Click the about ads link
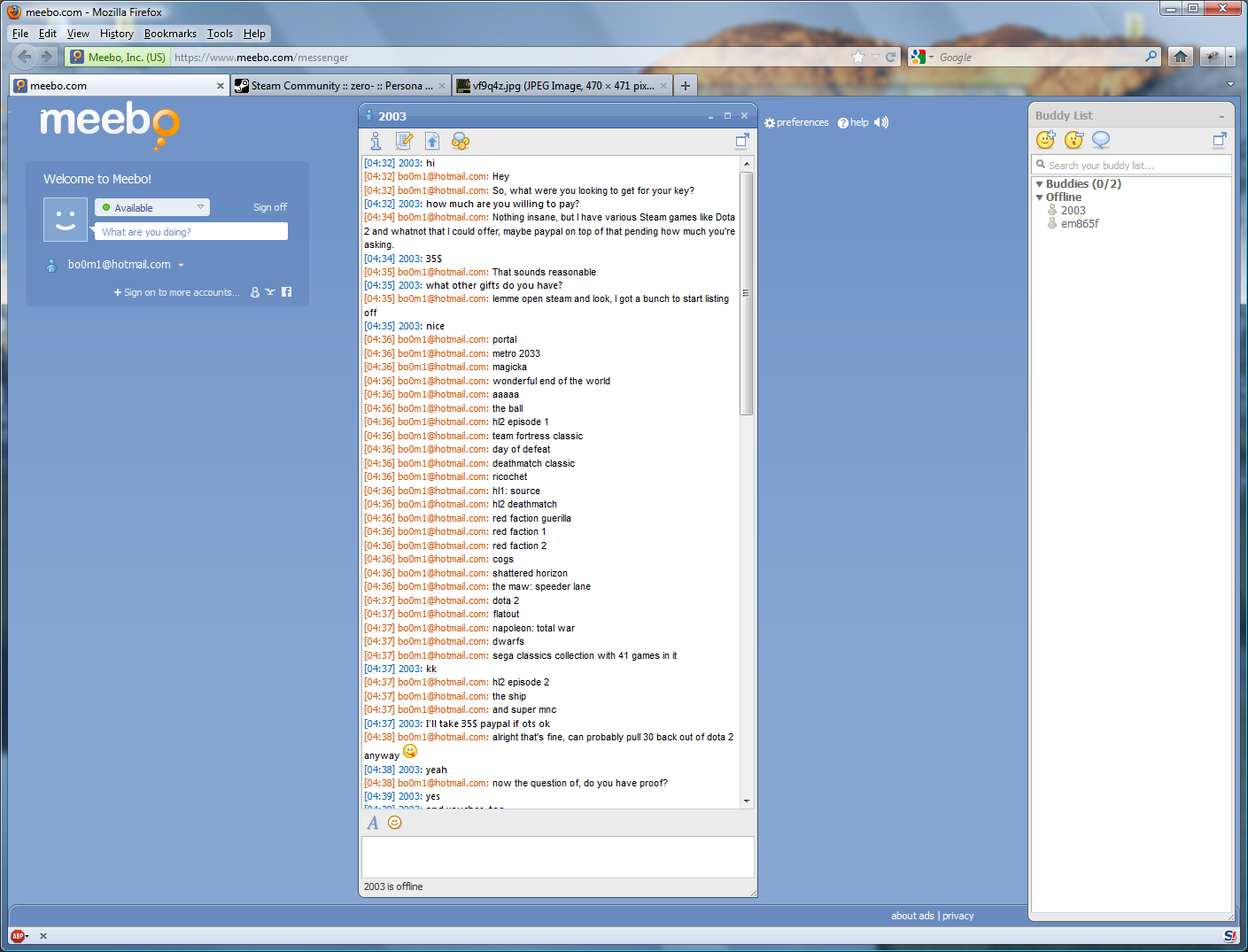This screenshot has height=952, width=1248. [912, 916]
